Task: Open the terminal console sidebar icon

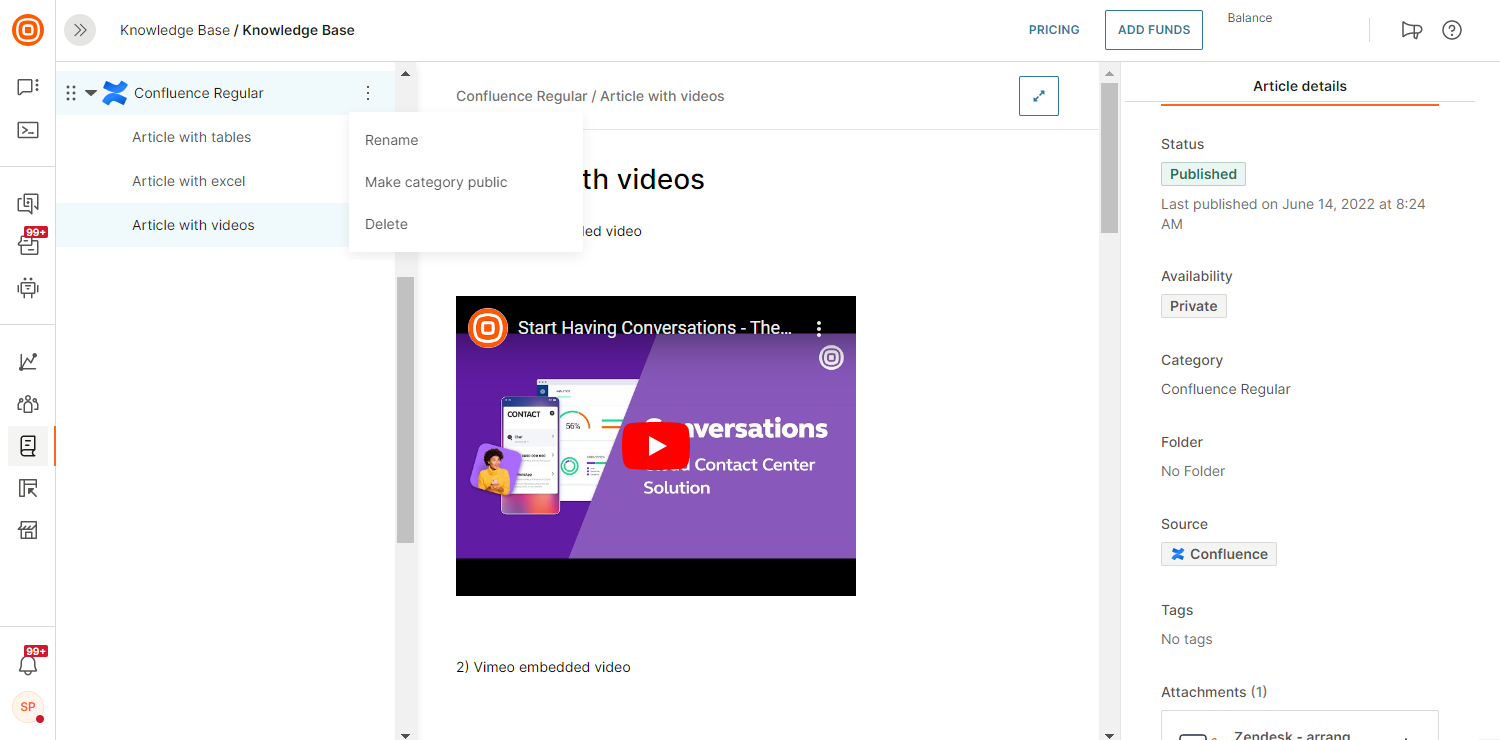Action: click(28, 130)
